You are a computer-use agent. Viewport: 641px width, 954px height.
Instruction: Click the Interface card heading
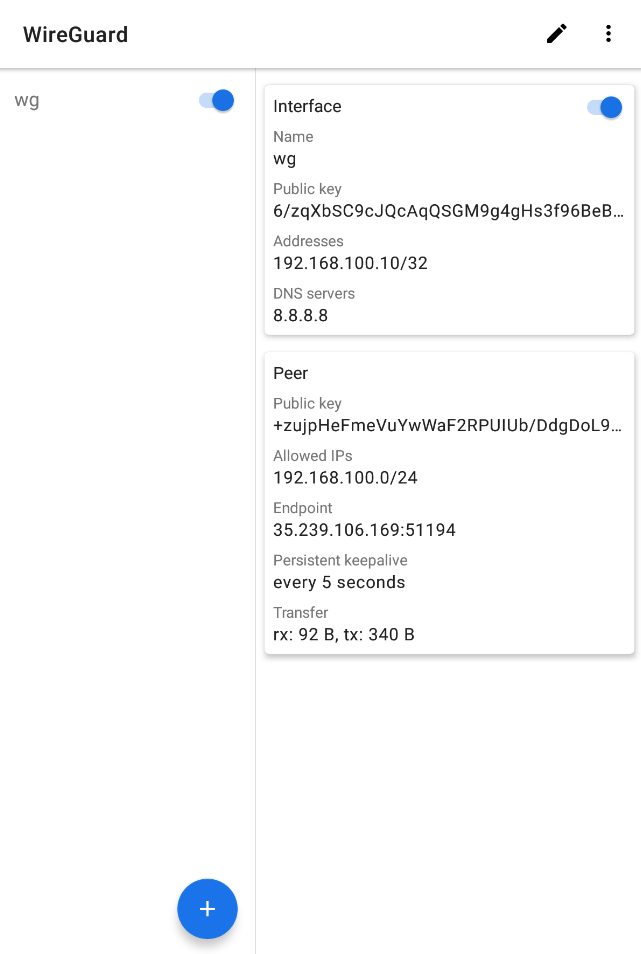(307, 107)
